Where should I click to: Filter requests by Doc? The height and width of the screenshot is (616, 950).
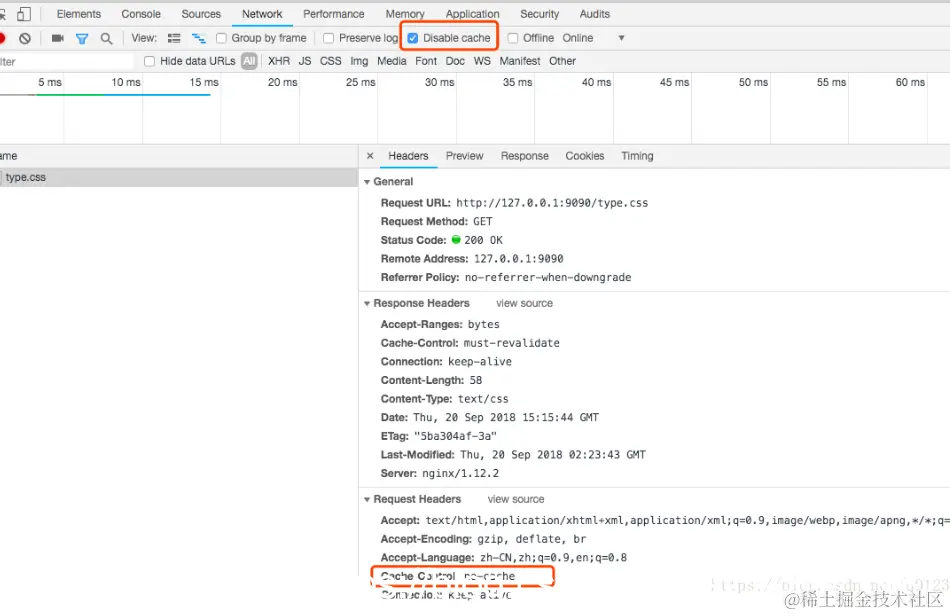(455, 61)
